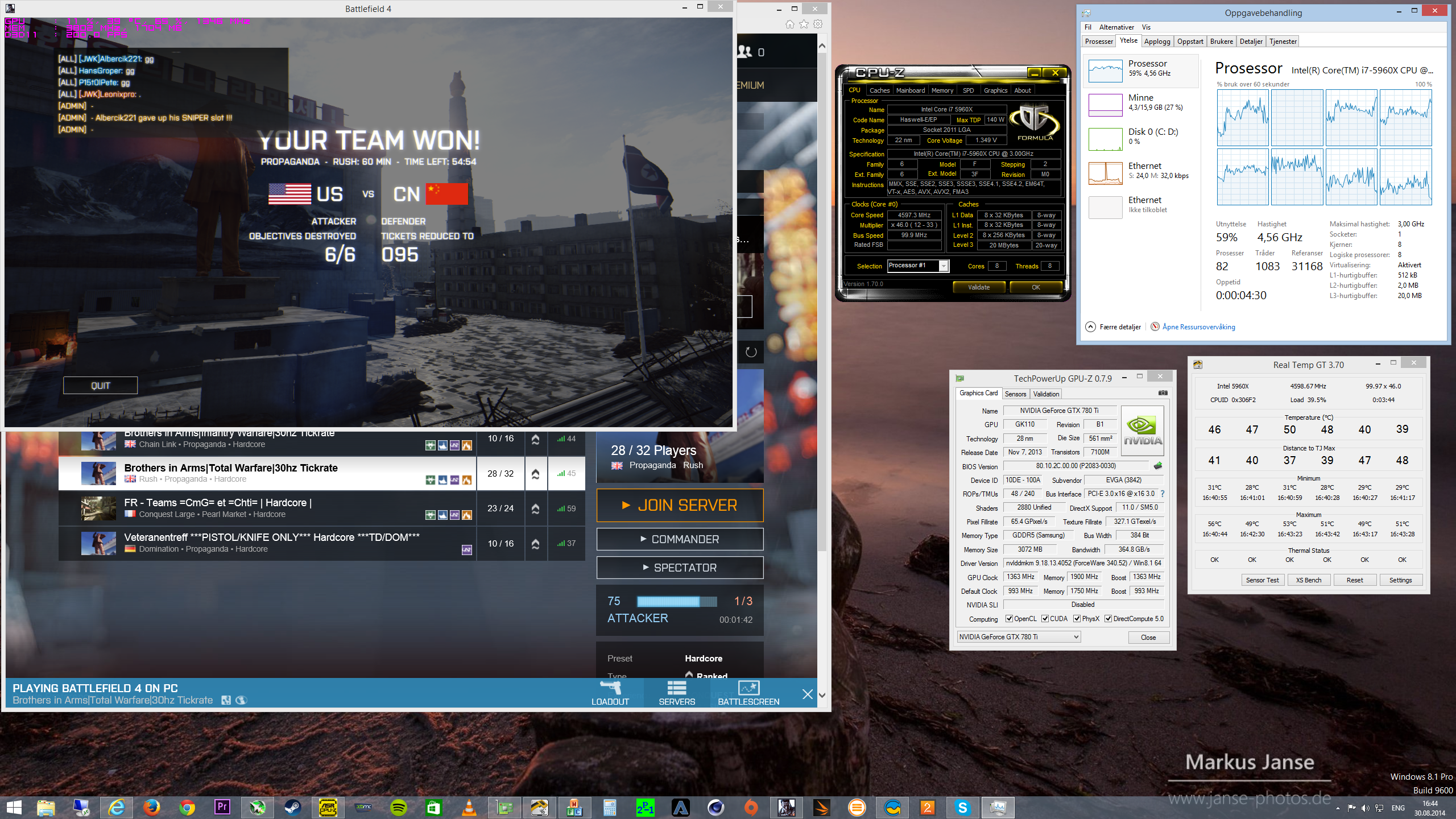The image size is (1456, 819).
Task: Click GPU-Z BIOS save icon
Action: coord(1157,466)
